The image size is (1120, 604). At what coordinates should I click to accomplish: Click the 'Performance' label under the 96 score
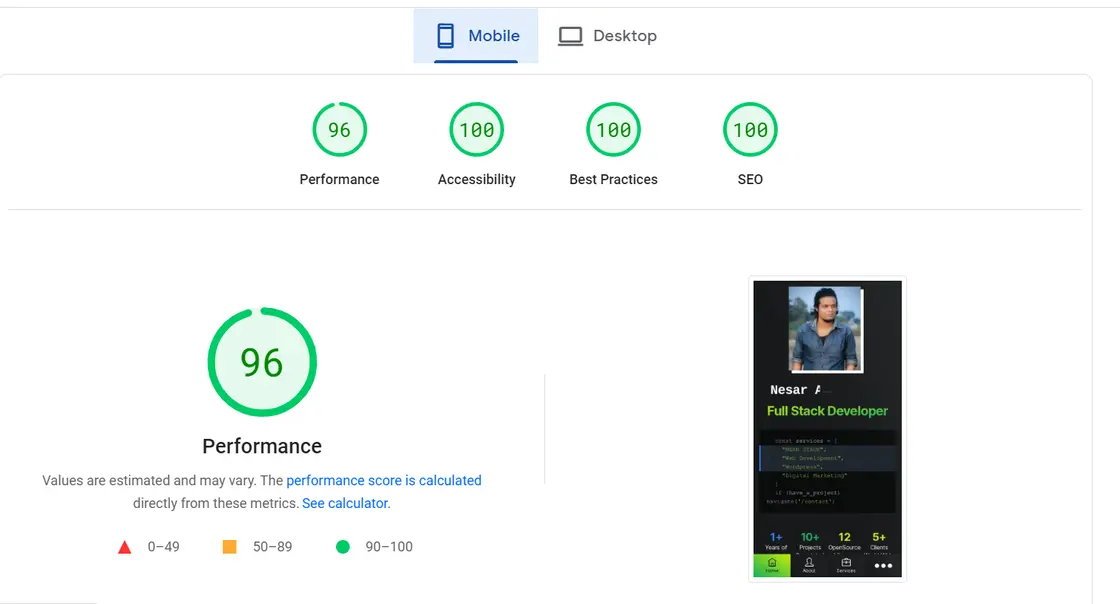click(x=339, y=179)
